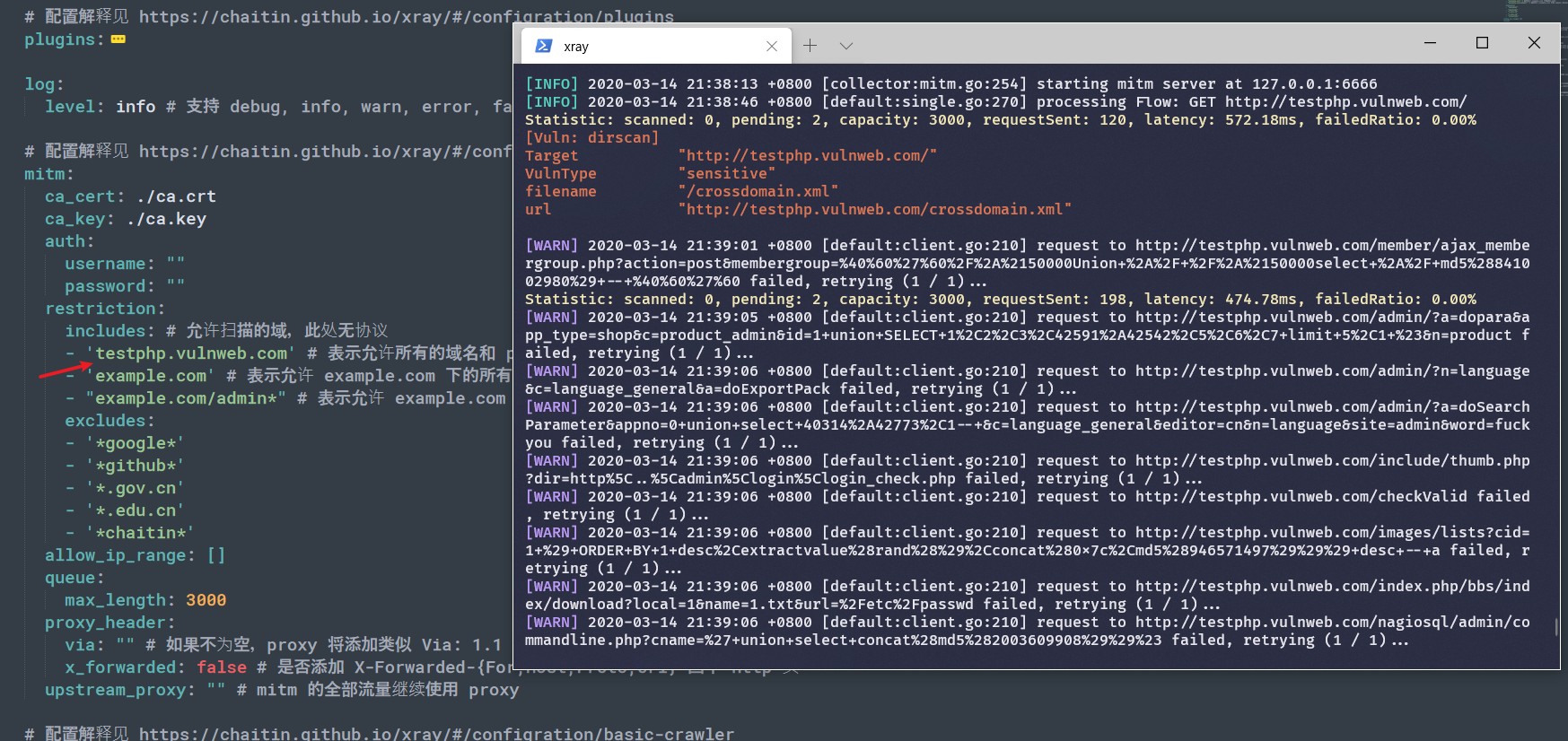1568x741 pixels.
Task: Click the './ca.crt' value in the editor
Action: coord(176,196)
